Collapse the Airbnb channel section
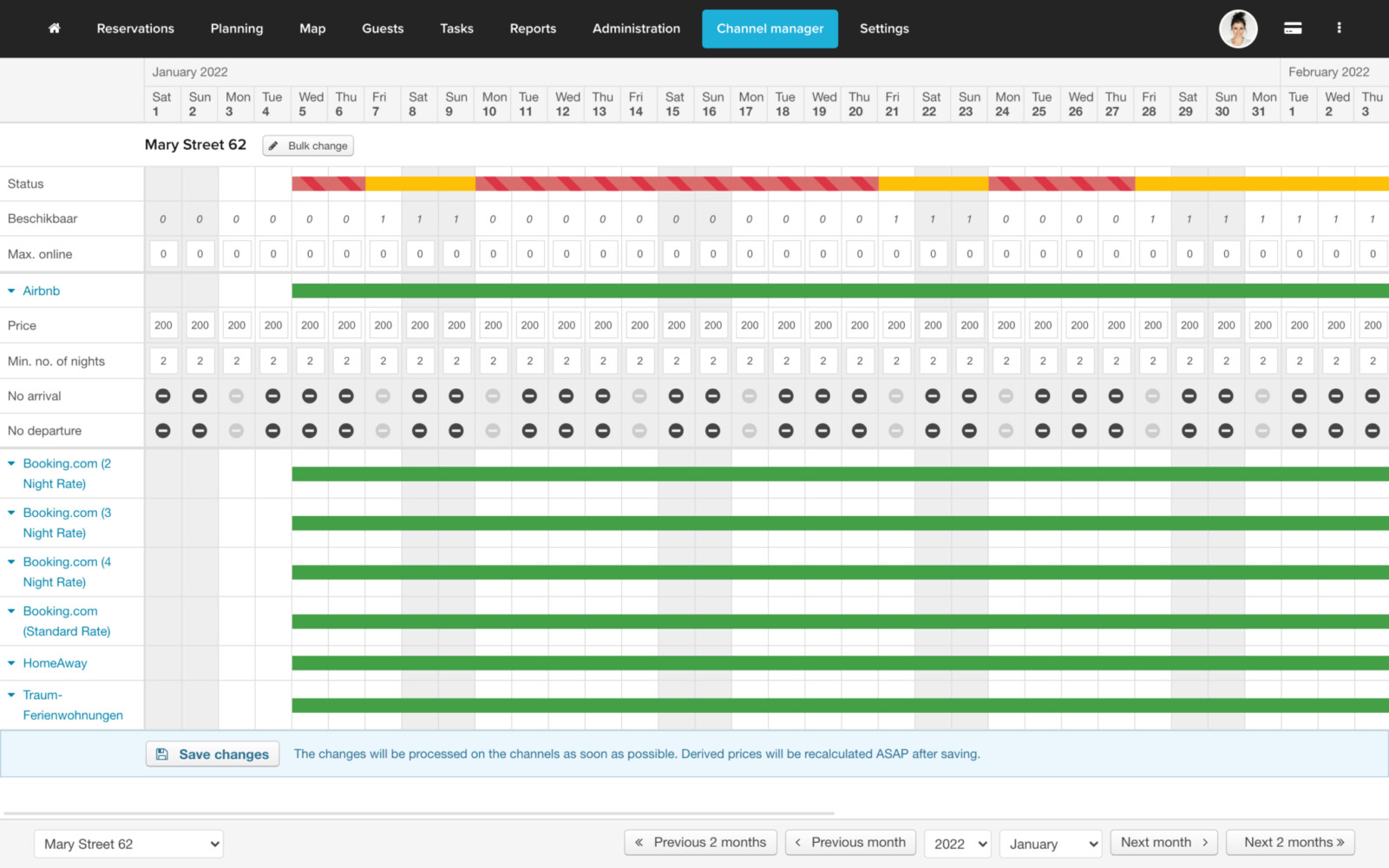 click(x=11, y=291)
